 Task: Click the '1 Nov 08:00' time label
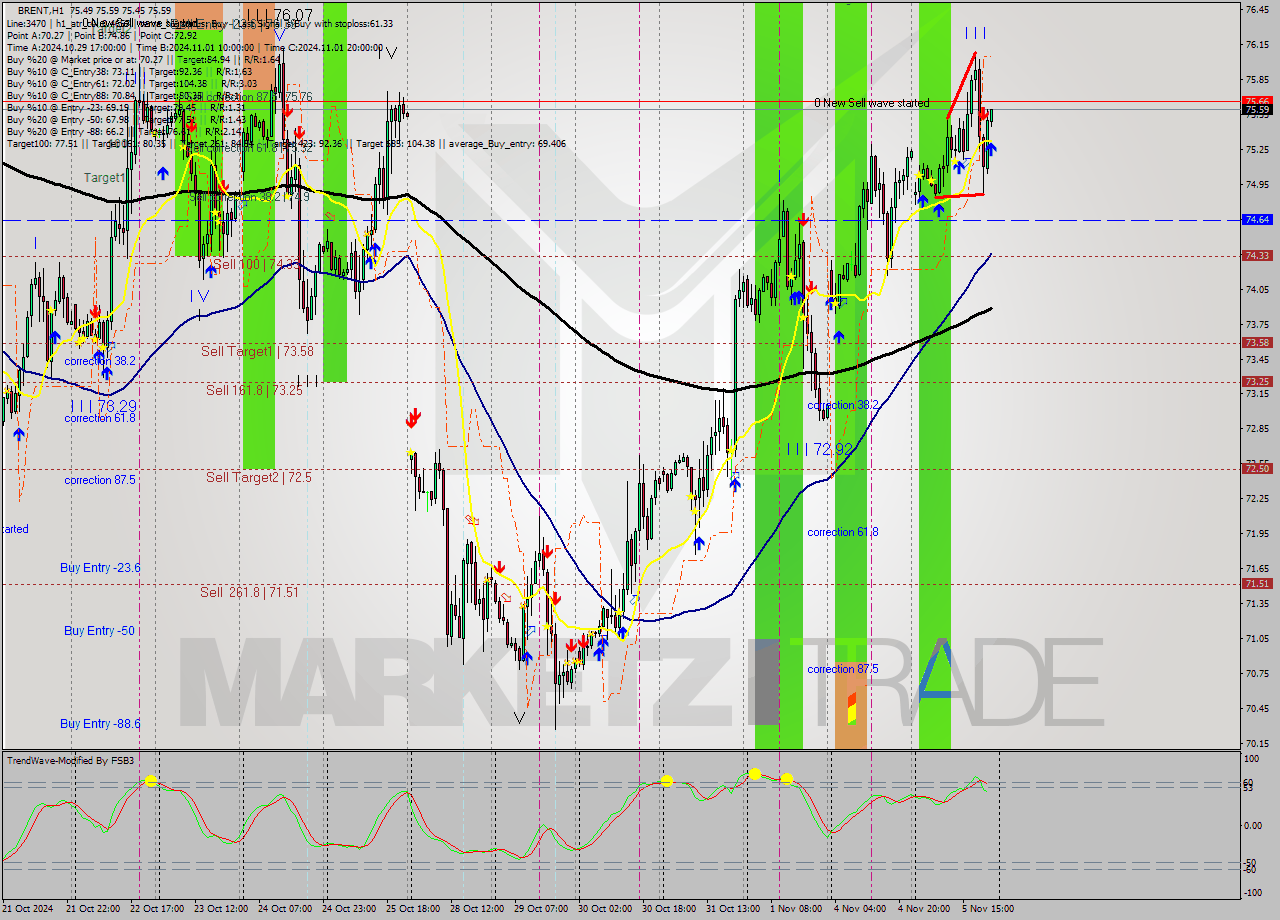[797, 909]
